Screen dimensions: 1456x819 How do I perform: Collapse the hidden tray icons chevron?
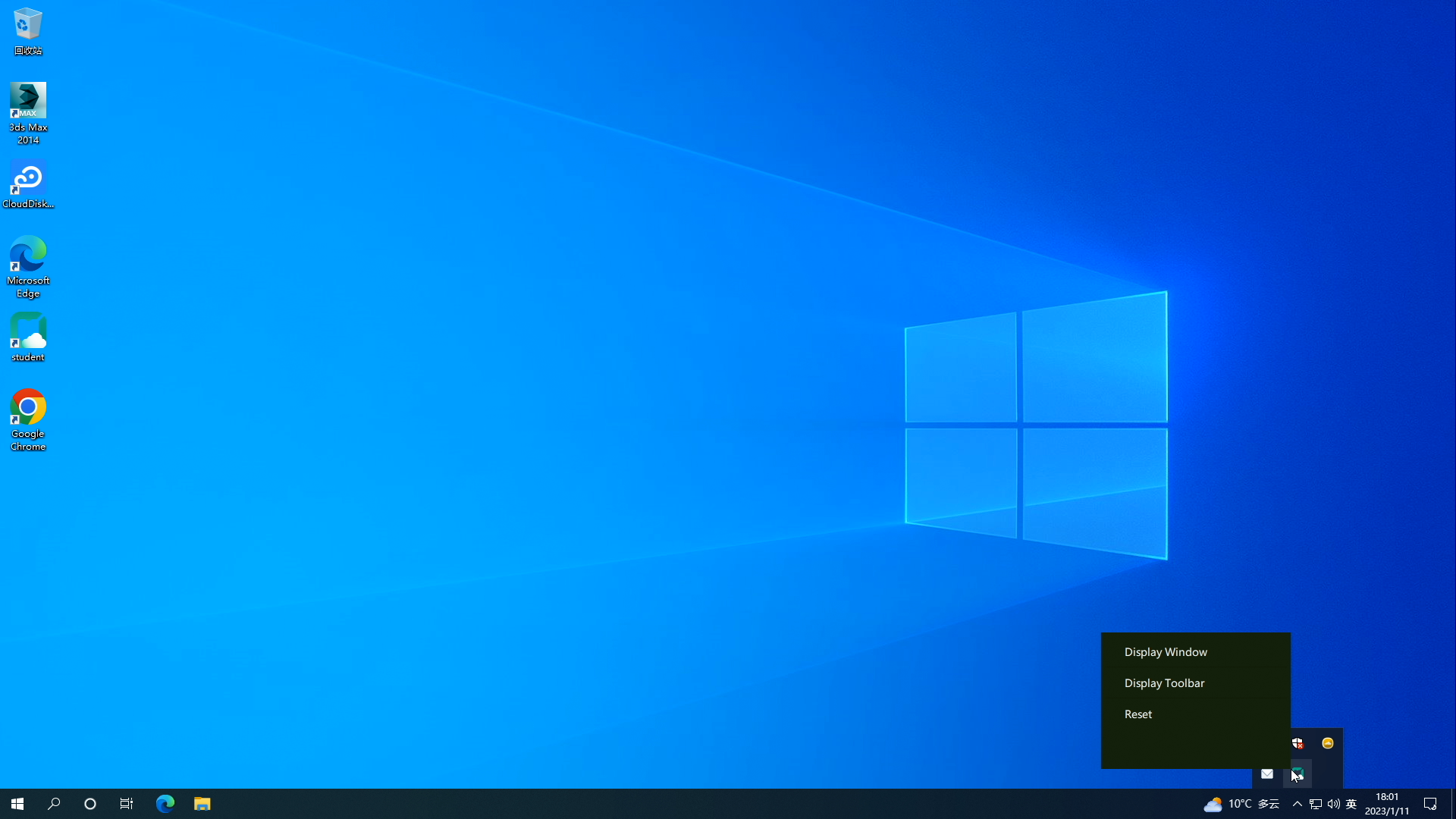1297,804
